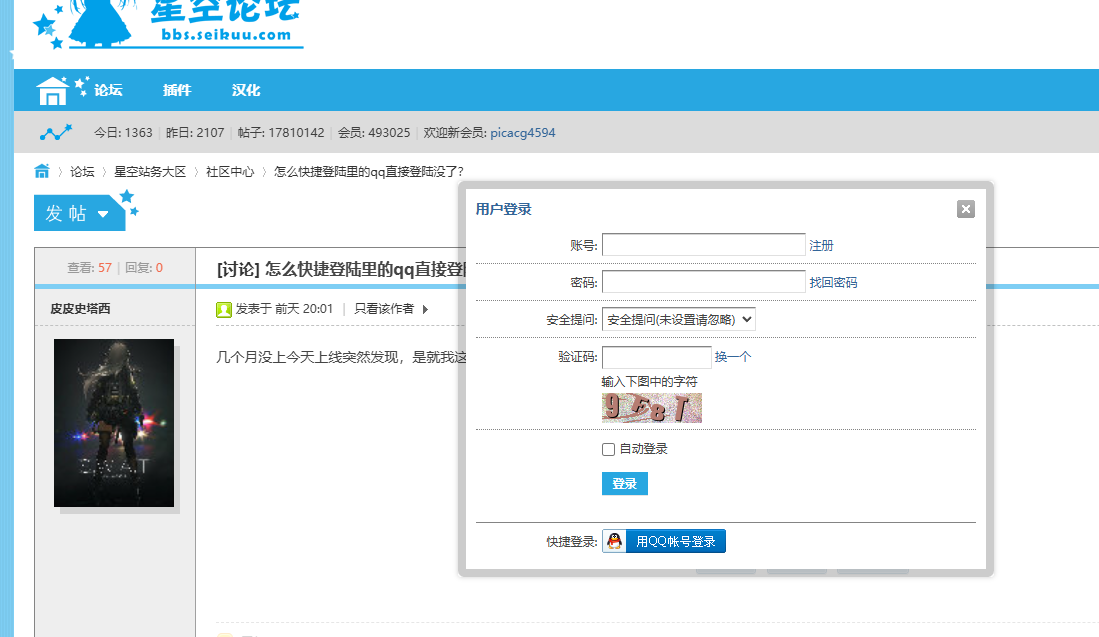1099x637 pixels.
Task: Click the poster's avatar thumbnail
Action: [x=114, y=423]
